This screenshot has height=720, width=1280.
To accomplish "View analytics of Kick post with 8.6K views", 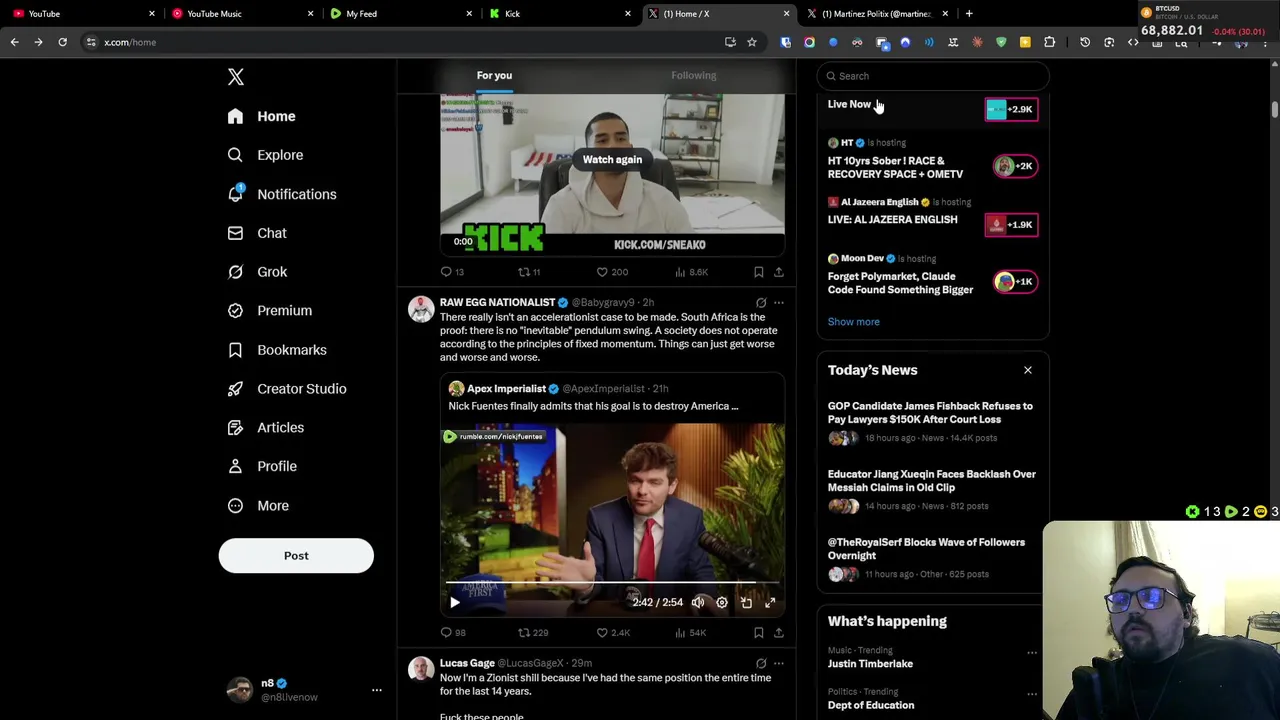I will point(692,272).
